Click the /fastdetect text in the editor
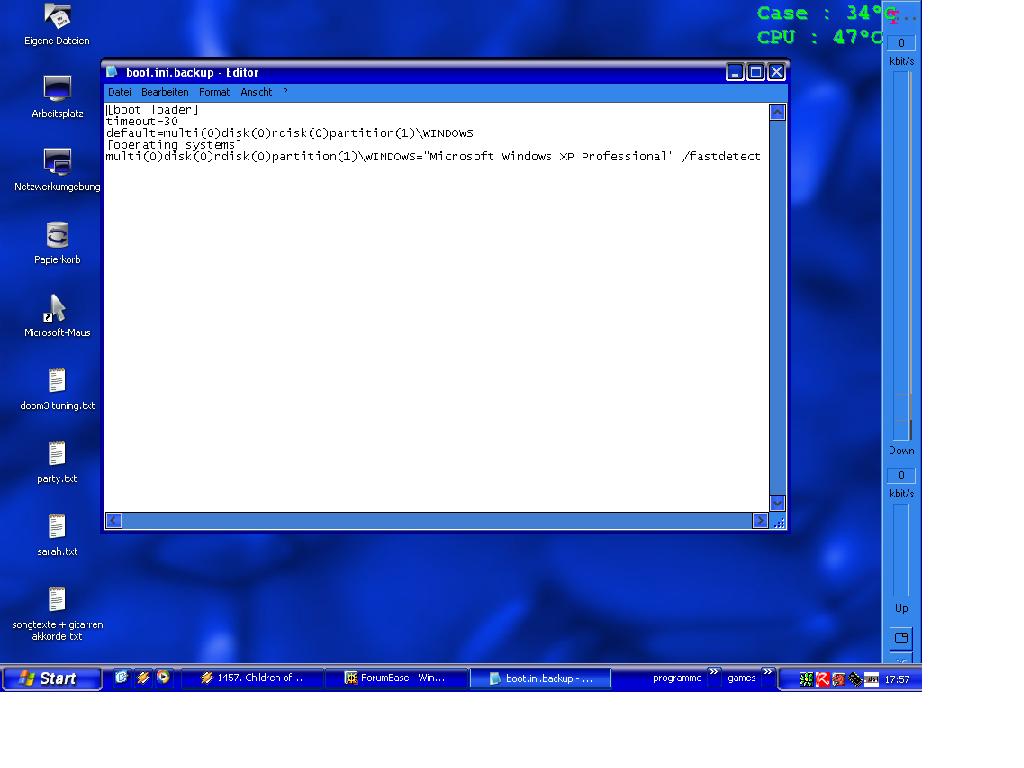The image size is (1024, 768). click(721, 156)
